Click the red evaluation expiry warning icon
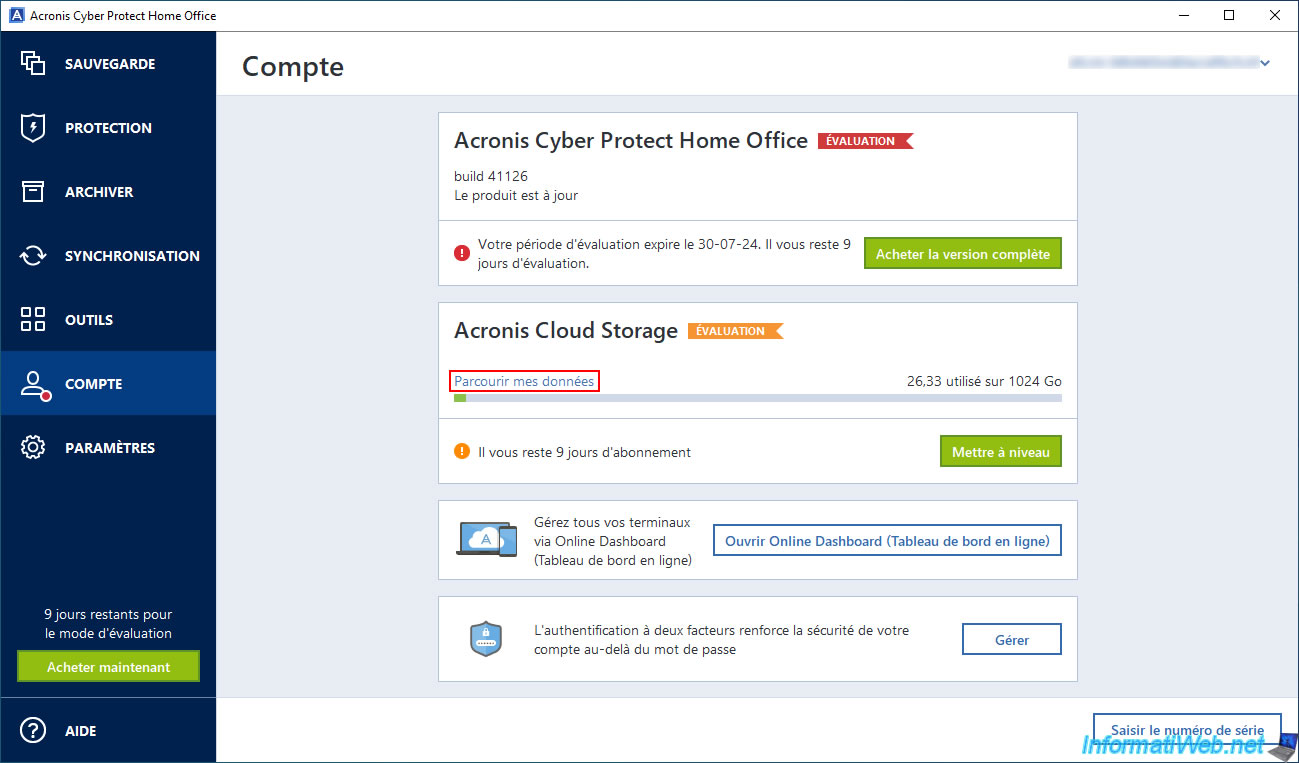 pyautogui.click(x=462, y=253)
